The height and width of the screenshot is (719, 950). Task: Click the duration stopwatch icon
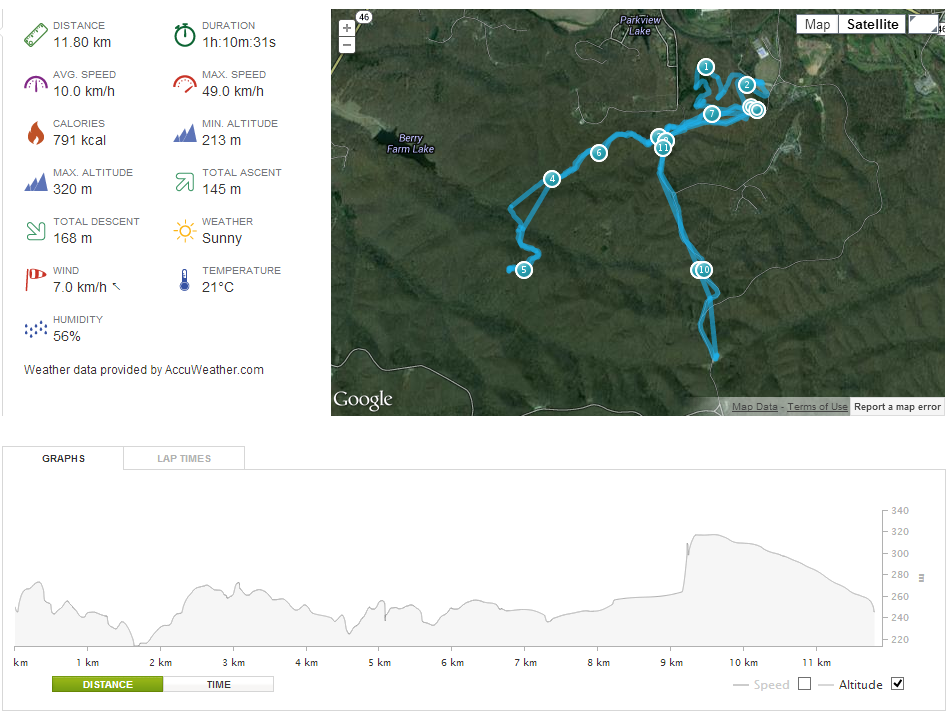pyautogui.click(x=185, y=35)
